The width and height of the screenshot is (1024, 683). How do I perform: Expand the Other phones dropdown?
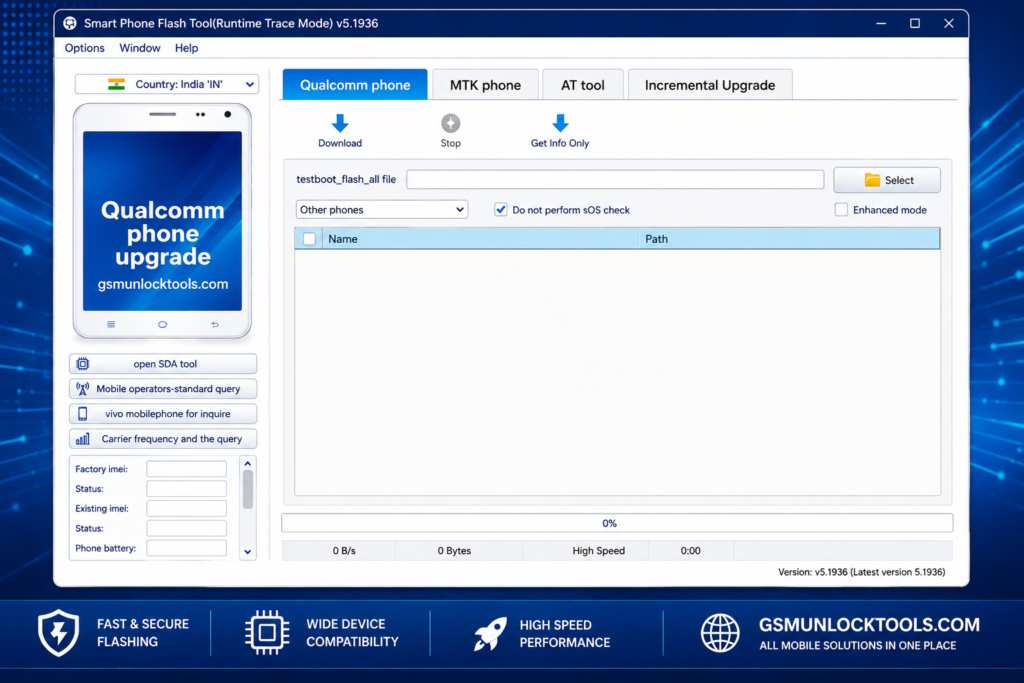[x=382, y=210]
